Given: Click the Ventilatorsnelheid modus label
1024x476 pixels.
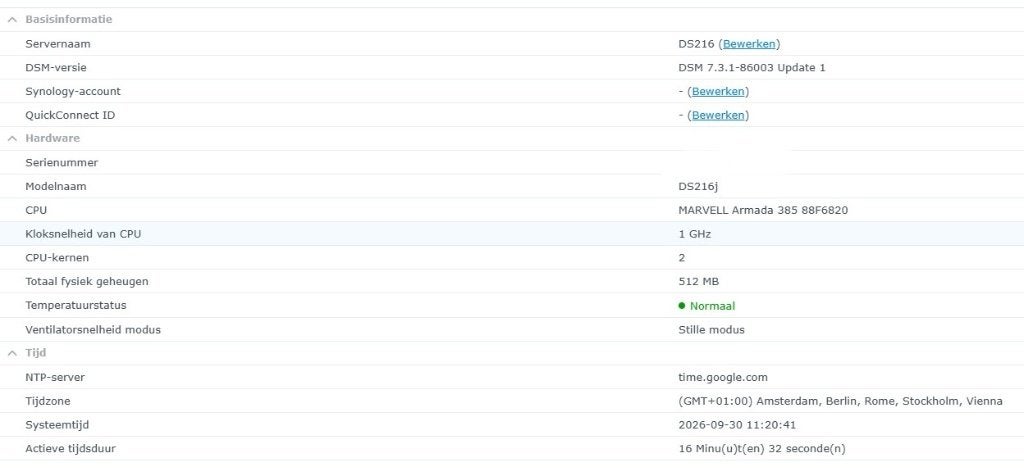Looking at the screenshot, I should click(93, 330).
